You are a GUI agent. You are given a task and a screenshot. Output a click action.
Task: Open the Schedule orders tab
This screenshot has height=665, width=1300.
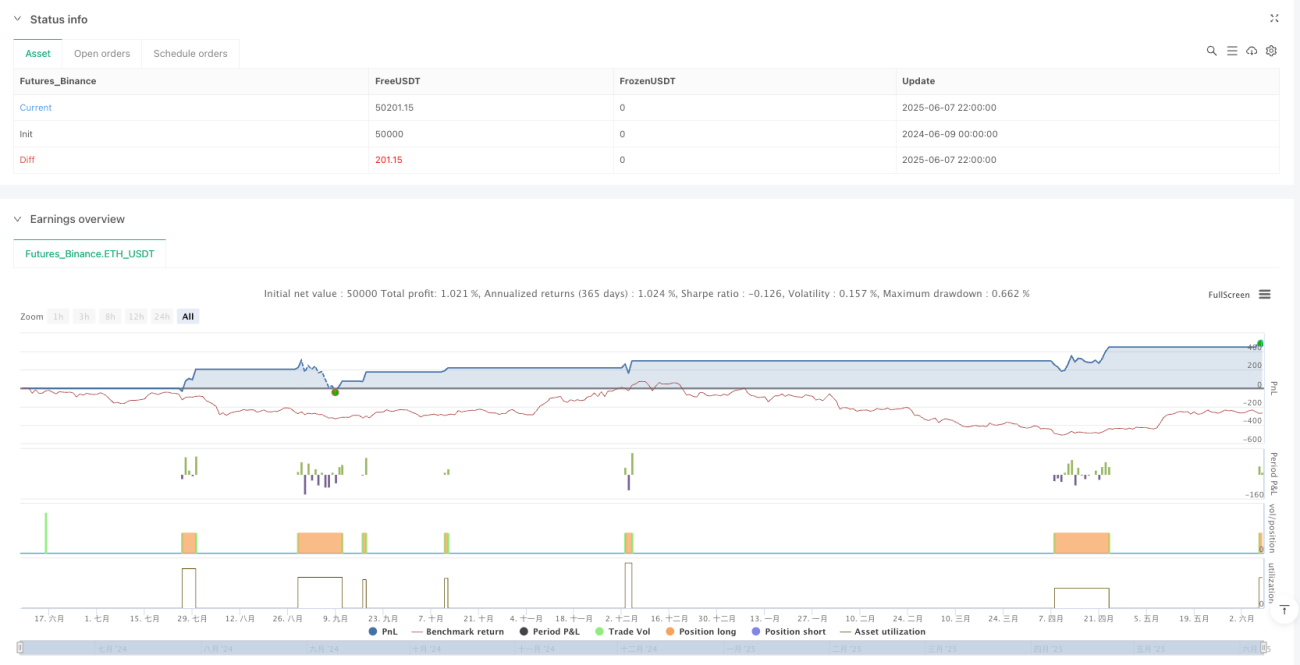pos(190,53)
